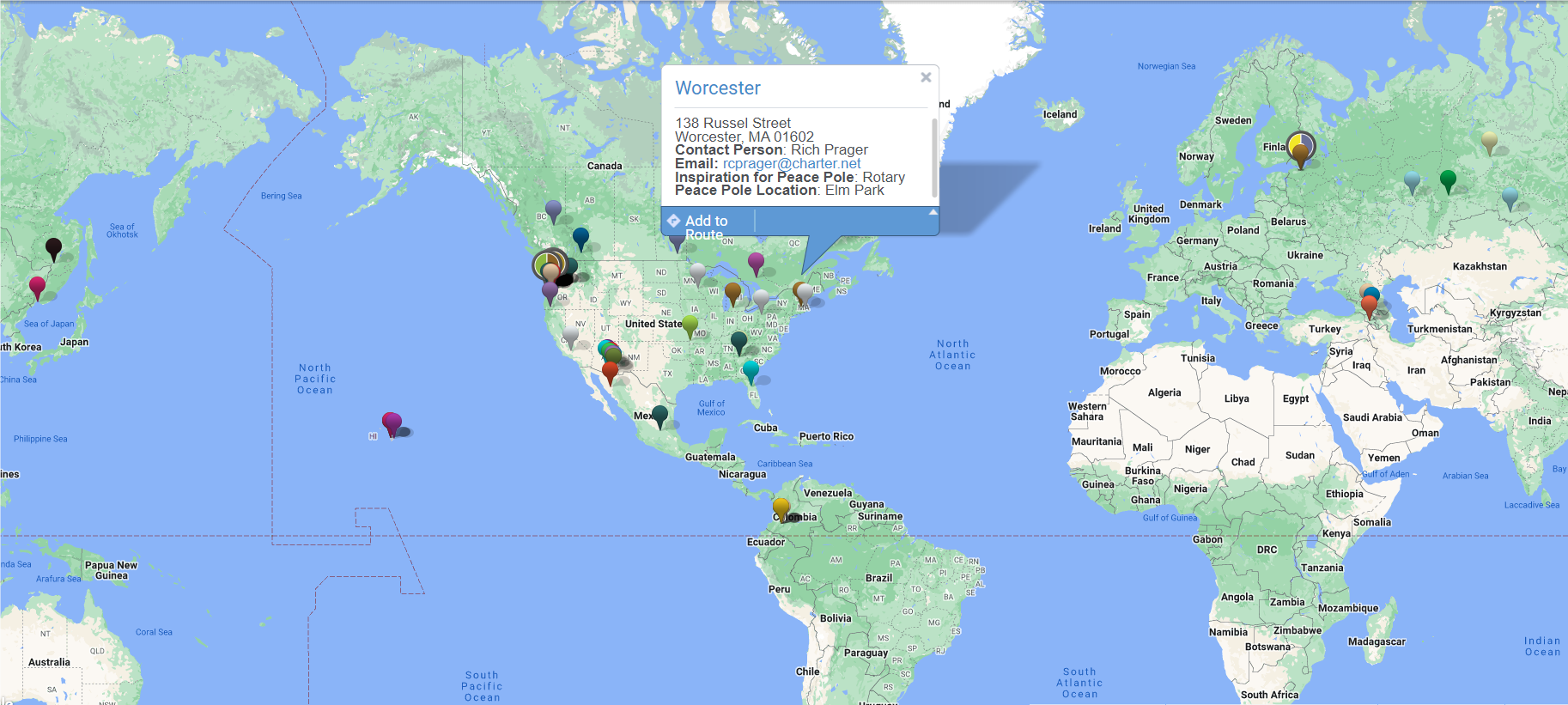Close the Worcester info window
Image resolution: width=1568 pixels, height=705 pixels.
[x=926, y=77]
